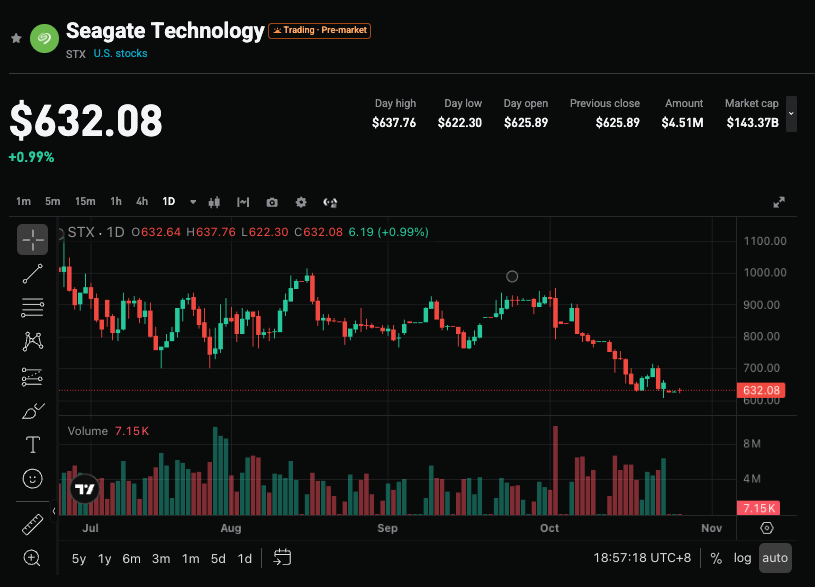815x587 pixels.
Task: Add Seagate to favorites with the star icon
Action: pos(16,38)
